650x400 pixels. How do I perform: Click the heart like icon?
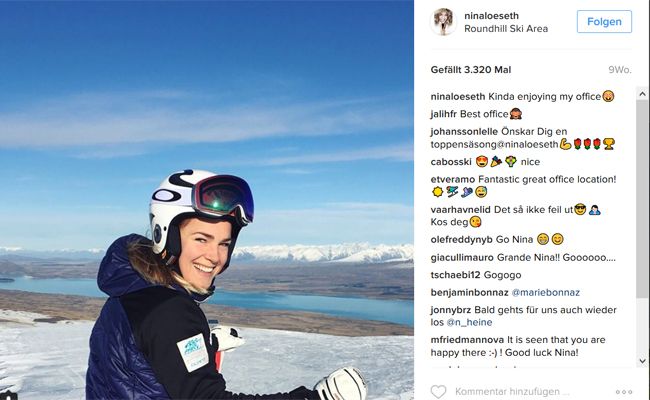tap(438, 391)
